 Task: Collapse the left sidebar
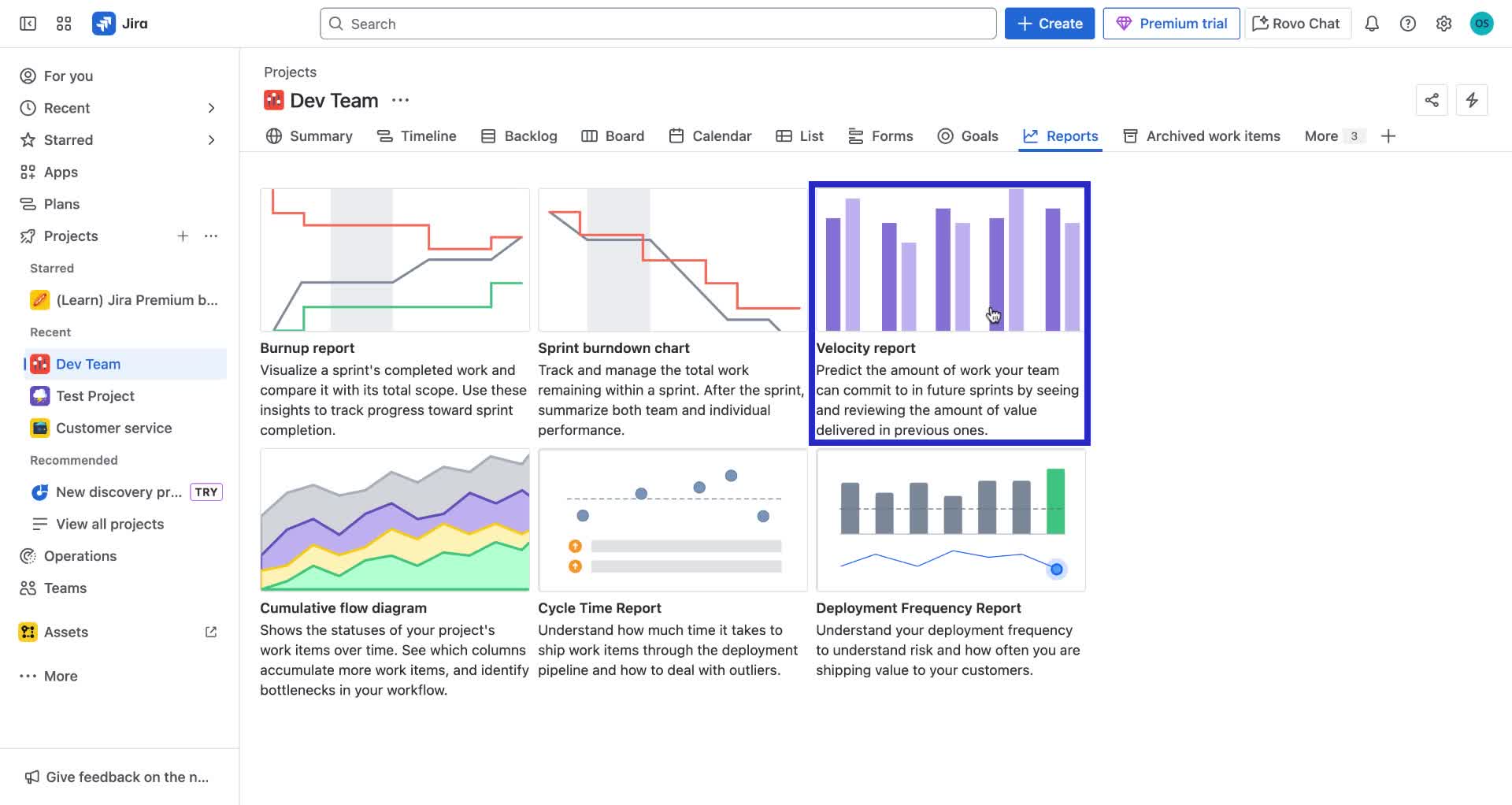[x=27, y=24]
